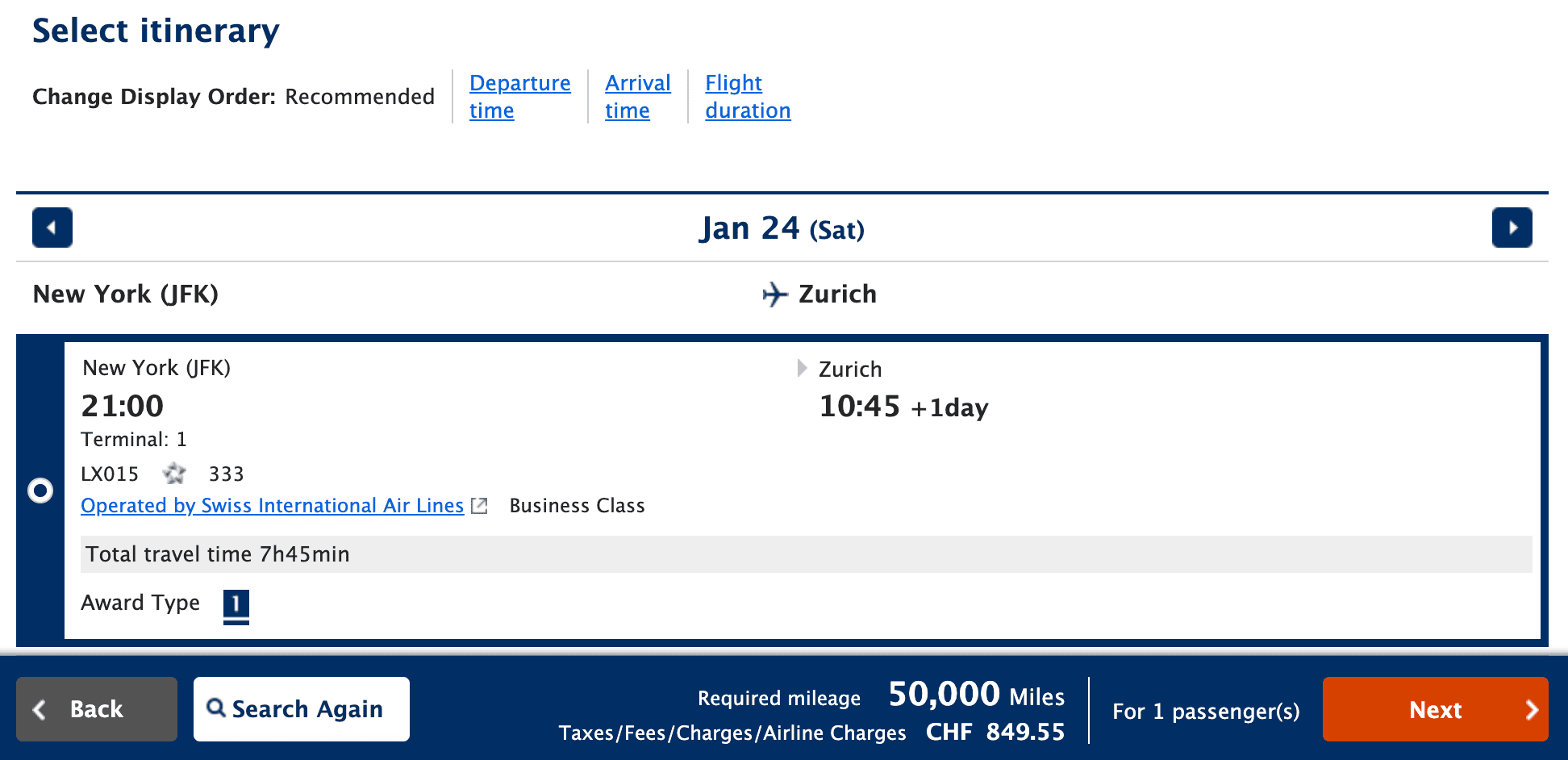Click the Award Type '1' icon
Image resolution: width=1568 pixels, height=760 pixels.
click(236, 603)
